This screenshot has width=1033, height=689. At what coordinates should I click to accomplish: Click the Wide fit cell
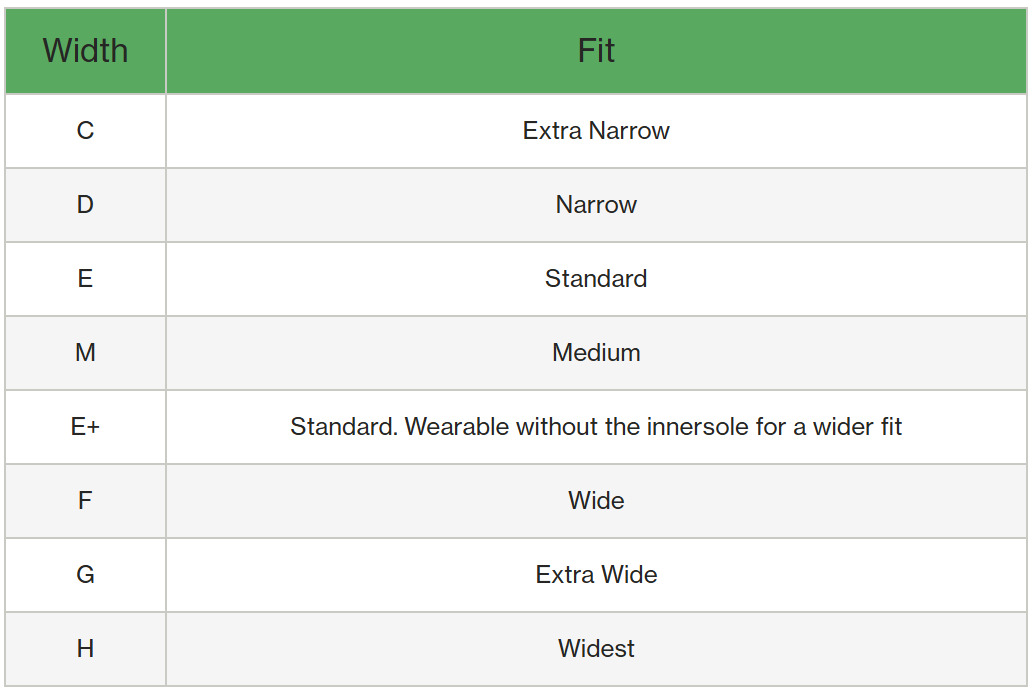[x=596, y=501]
